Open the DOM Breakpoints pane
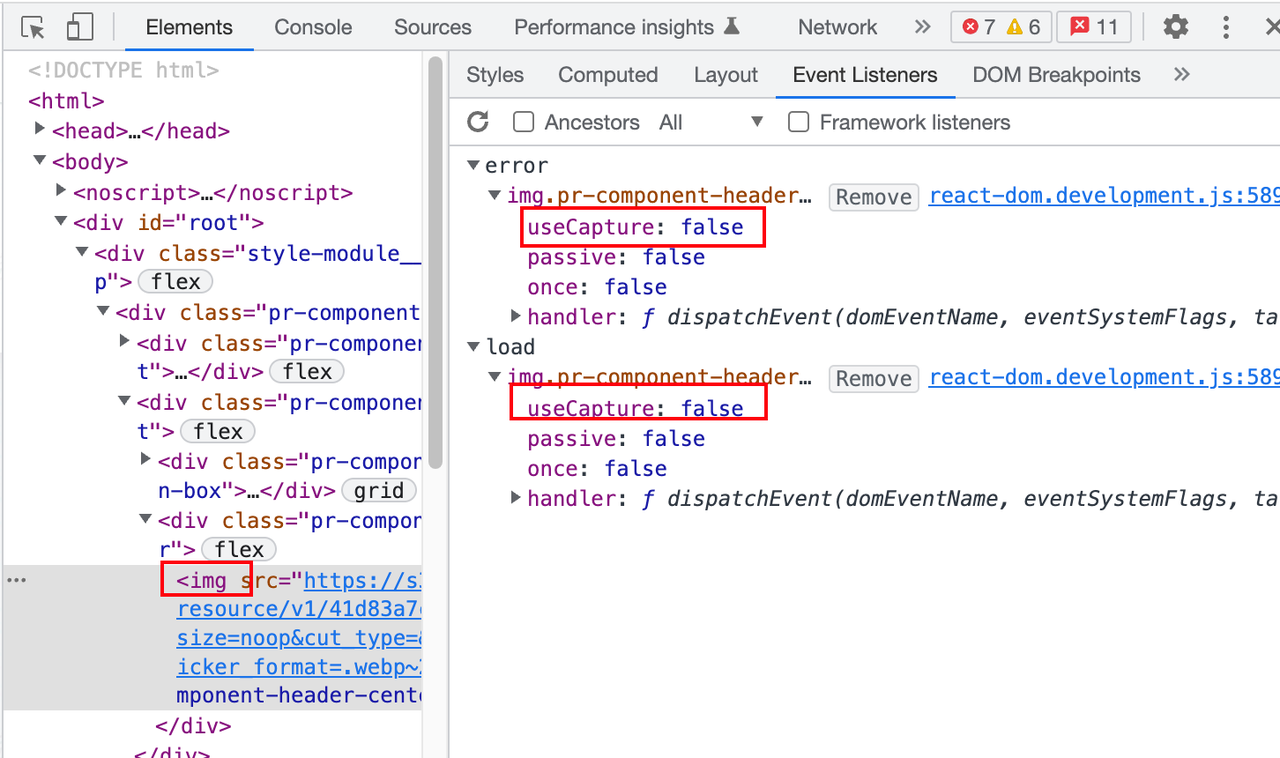Viewport: 1280px width, 758px height. (1056, 75)
